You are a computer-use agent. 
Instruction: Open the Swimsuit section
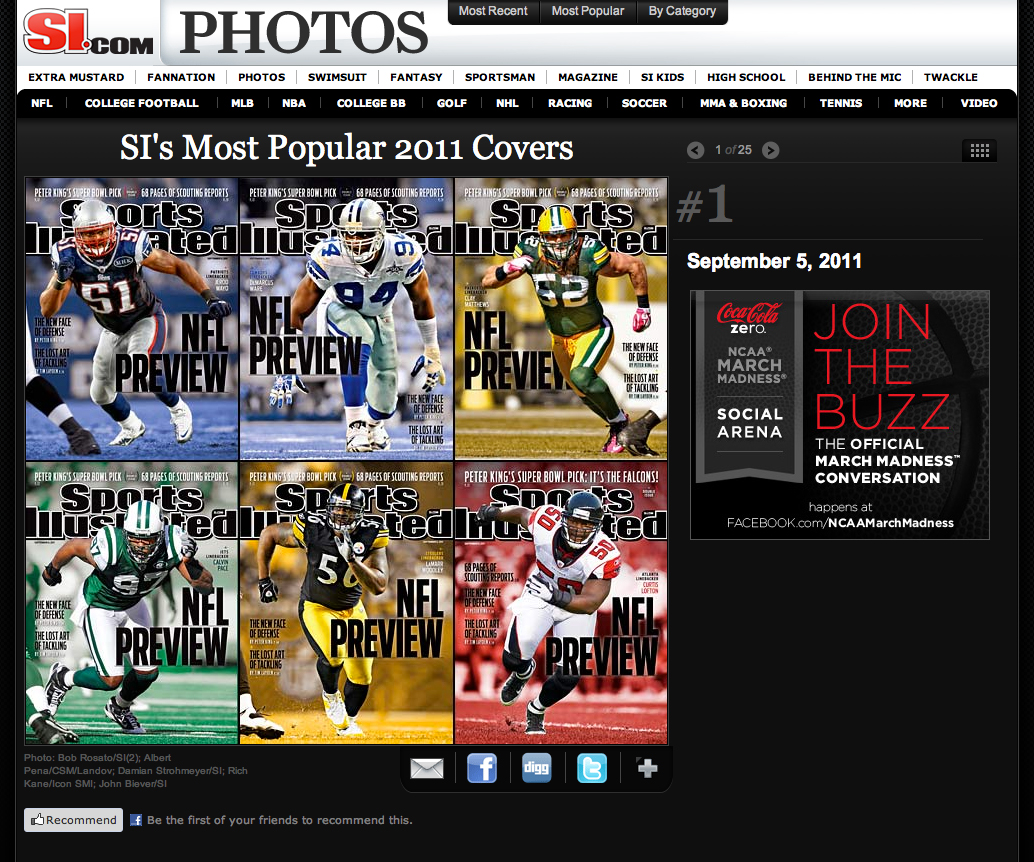(337, 77)
